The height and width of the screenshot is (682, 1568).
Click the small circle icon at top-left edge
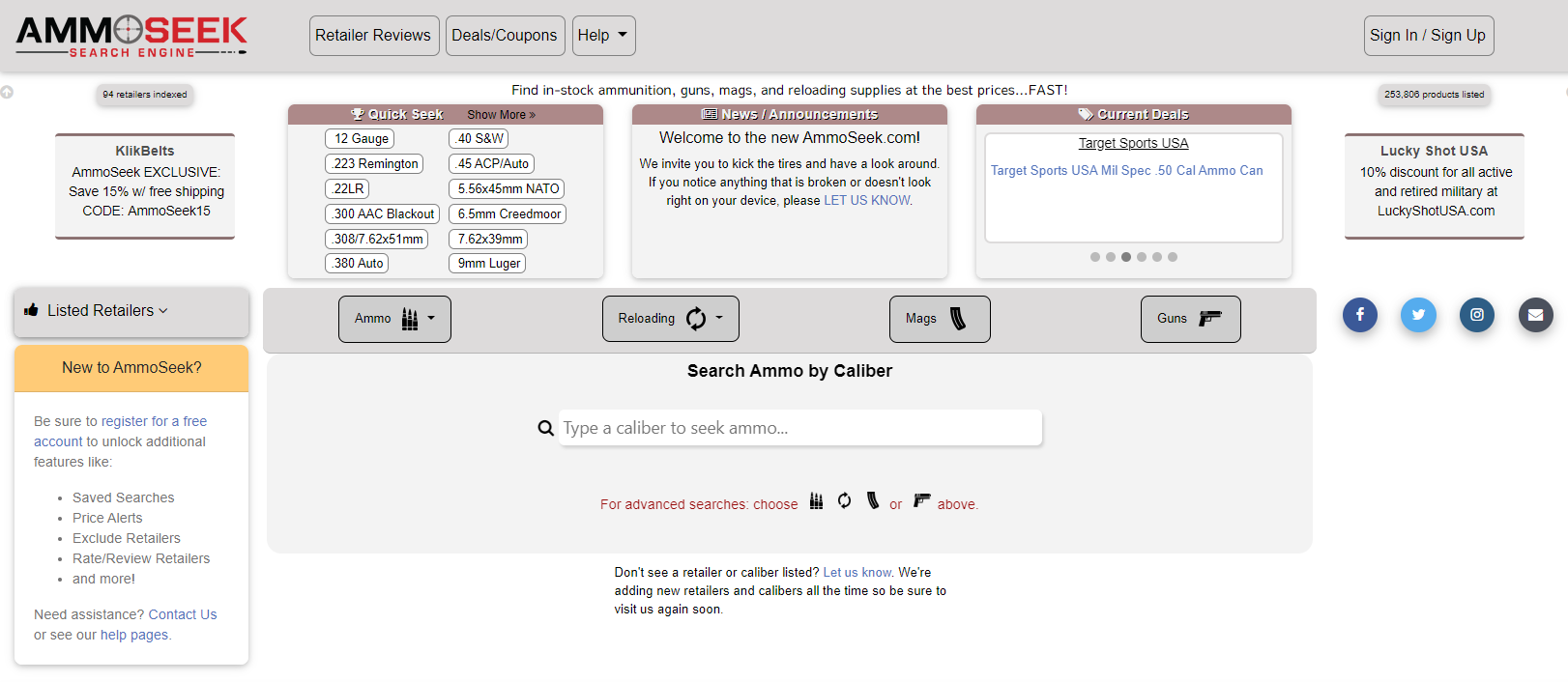(x=7, y=93)
